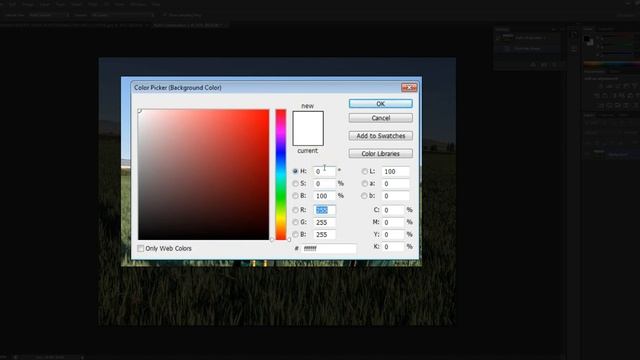The width and height of the screenshot is (640, 360).
Task: Select the Lab b radio button
Action: click(364, 196)
